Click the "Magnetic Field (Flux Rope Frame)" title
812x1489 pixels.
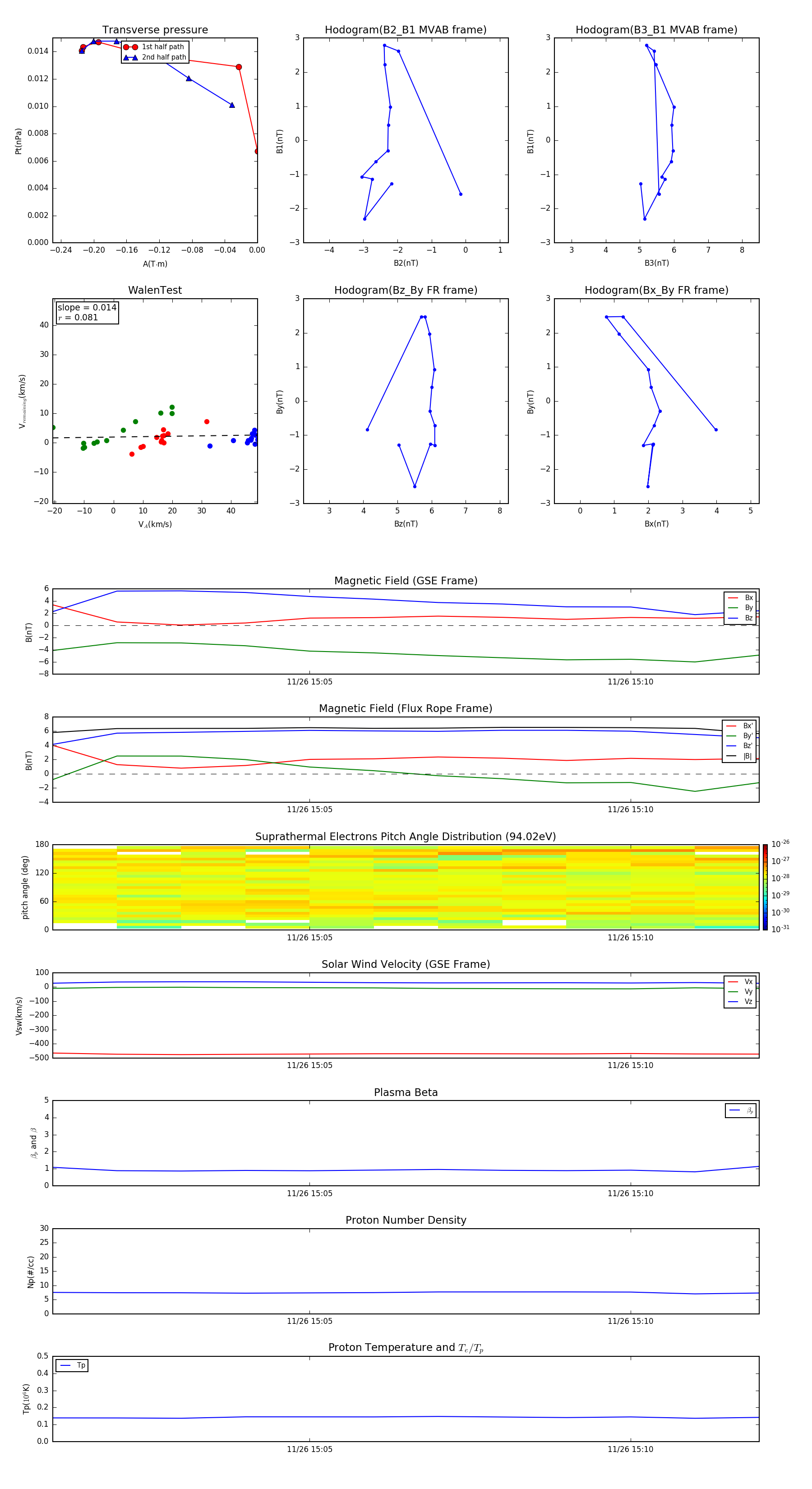pos(406,709)
